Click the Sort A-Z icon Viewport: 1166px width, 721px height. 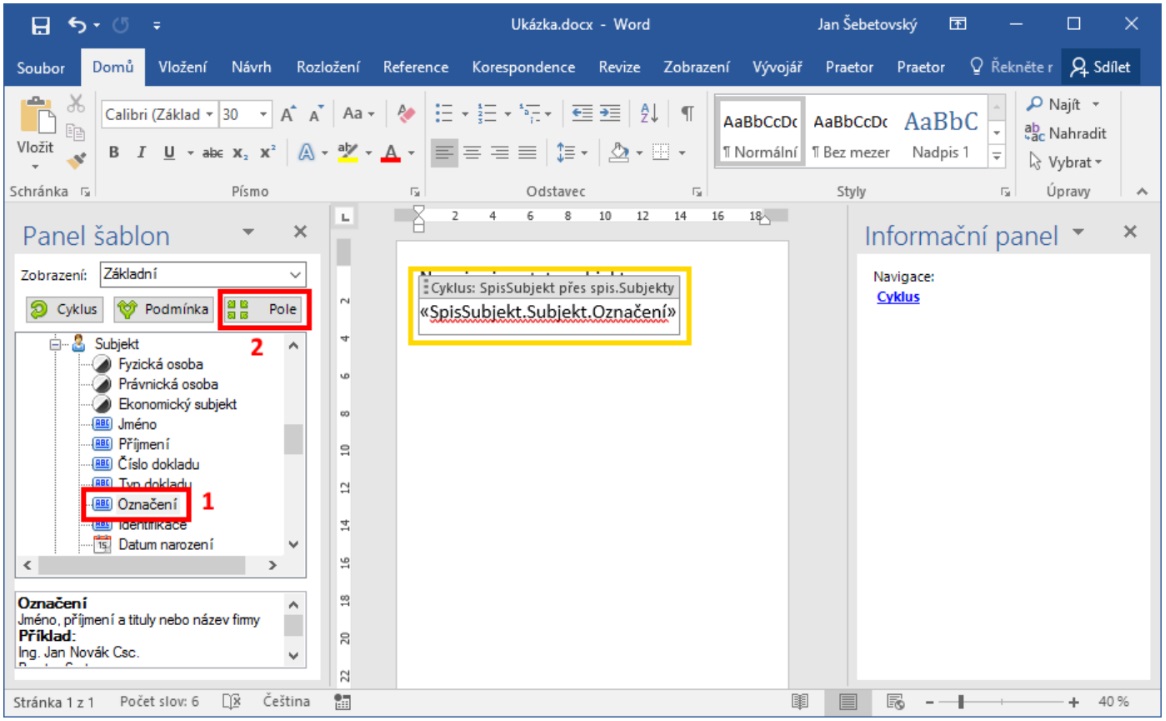point(649,114)
